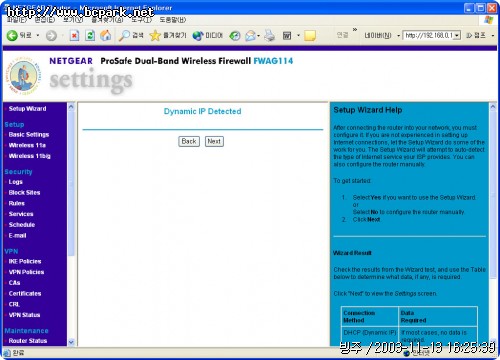Open the Tools menu in menu bar
500x360 pixels.
pos(141,20)
